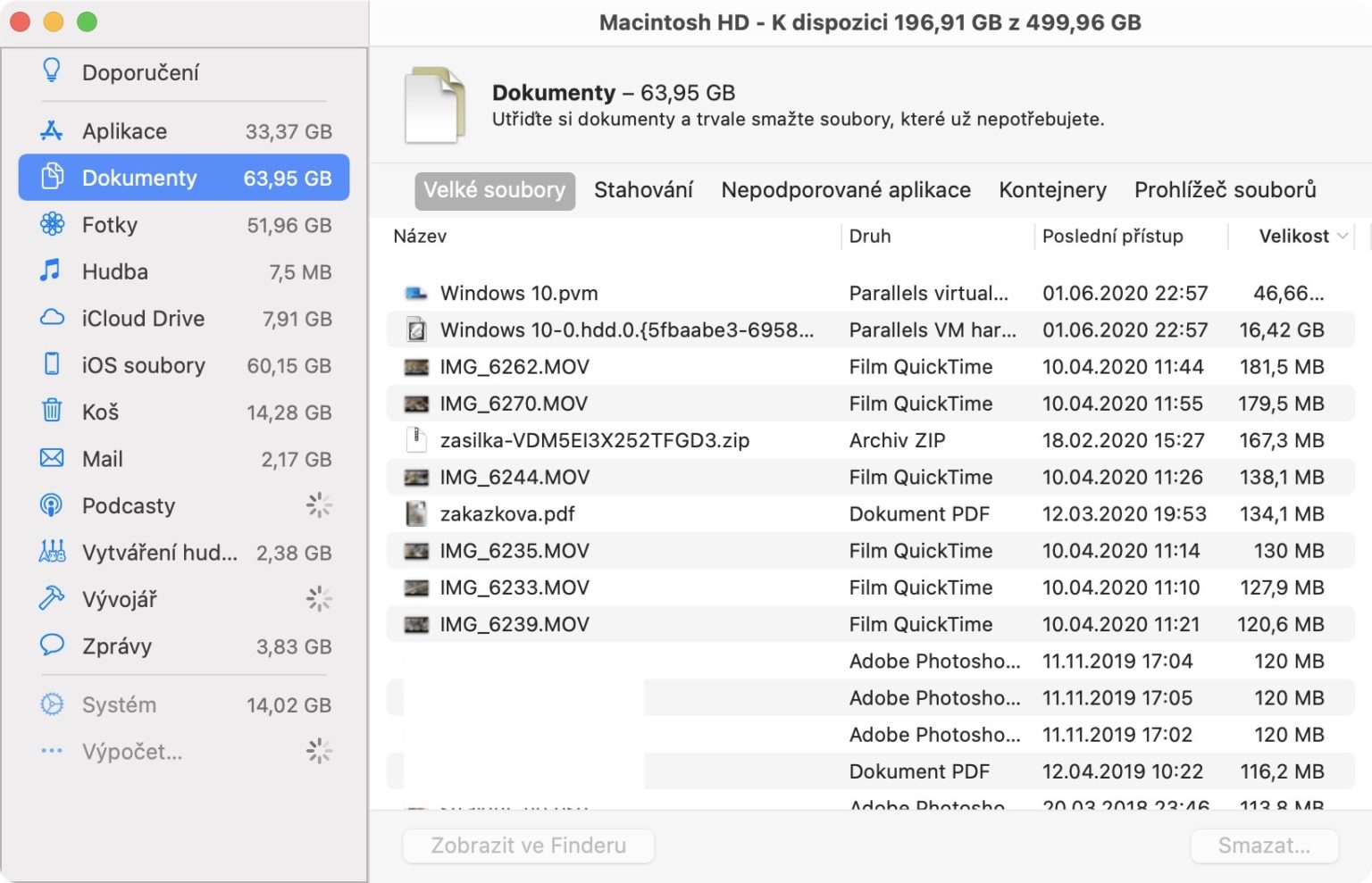Open the Nepodporované aplikace tab

846,190
